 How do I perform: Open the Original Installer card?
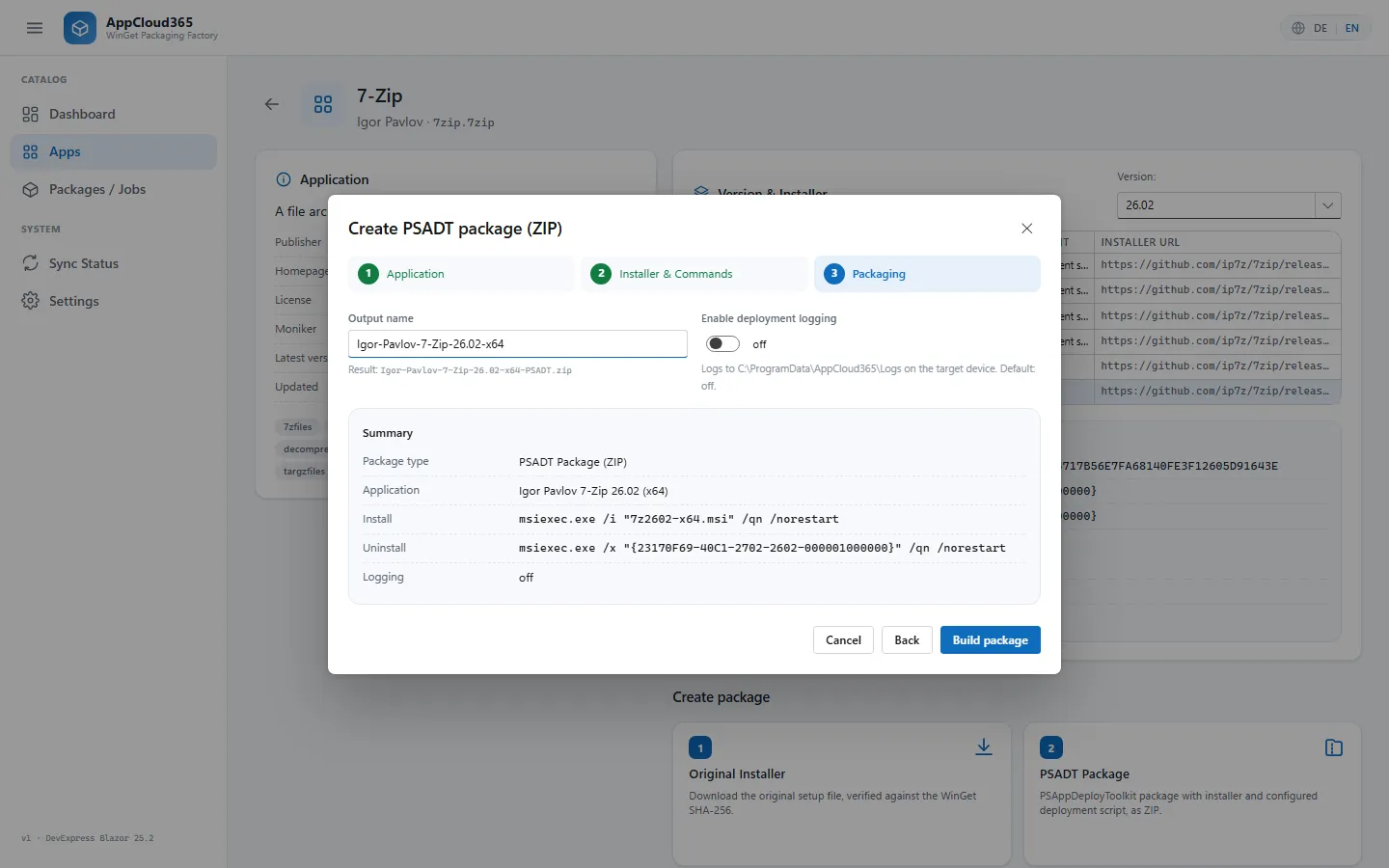842,794
